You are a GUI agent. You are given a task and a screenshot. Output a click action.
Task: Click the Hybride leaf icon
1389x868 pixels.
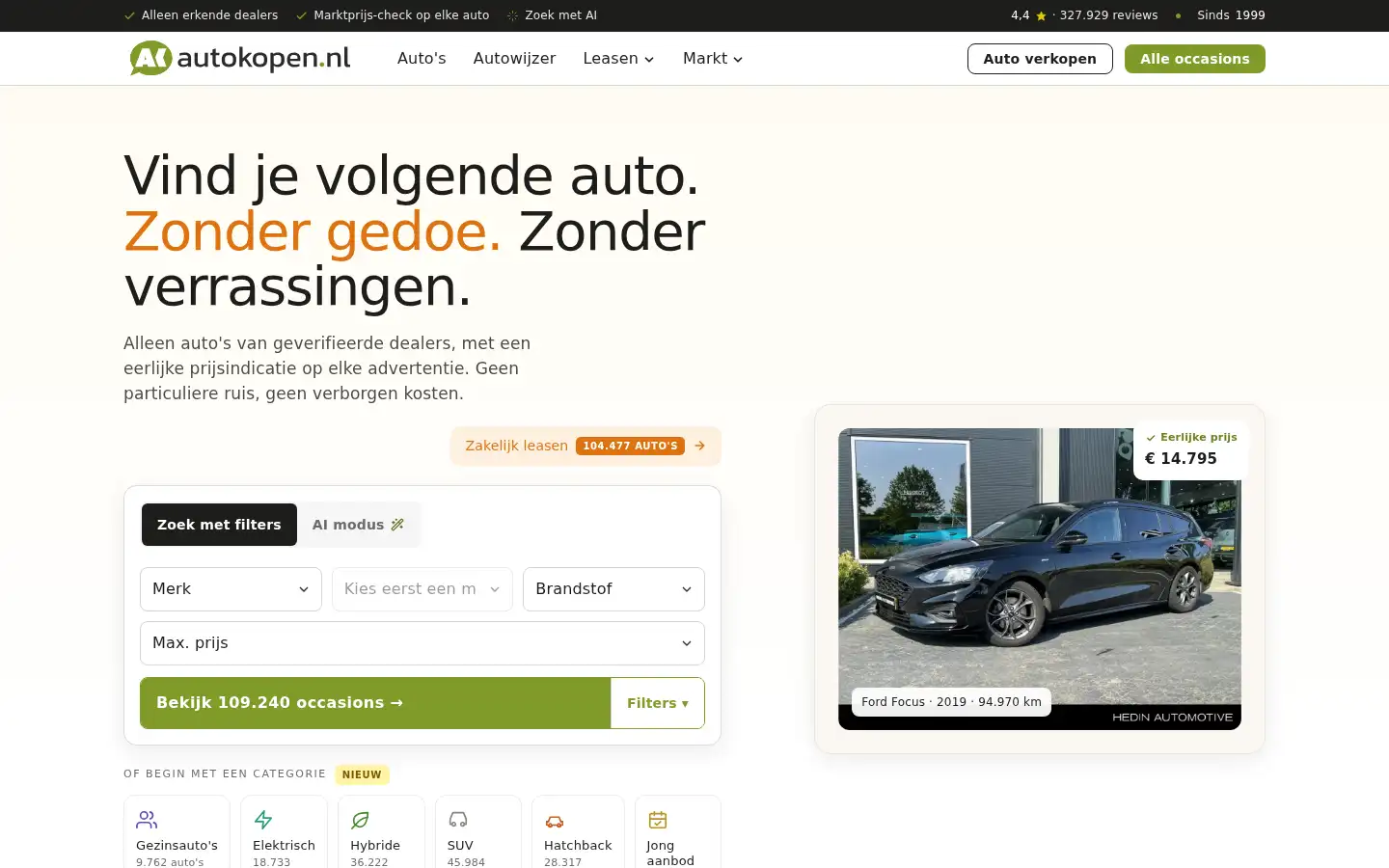point(361,820)
